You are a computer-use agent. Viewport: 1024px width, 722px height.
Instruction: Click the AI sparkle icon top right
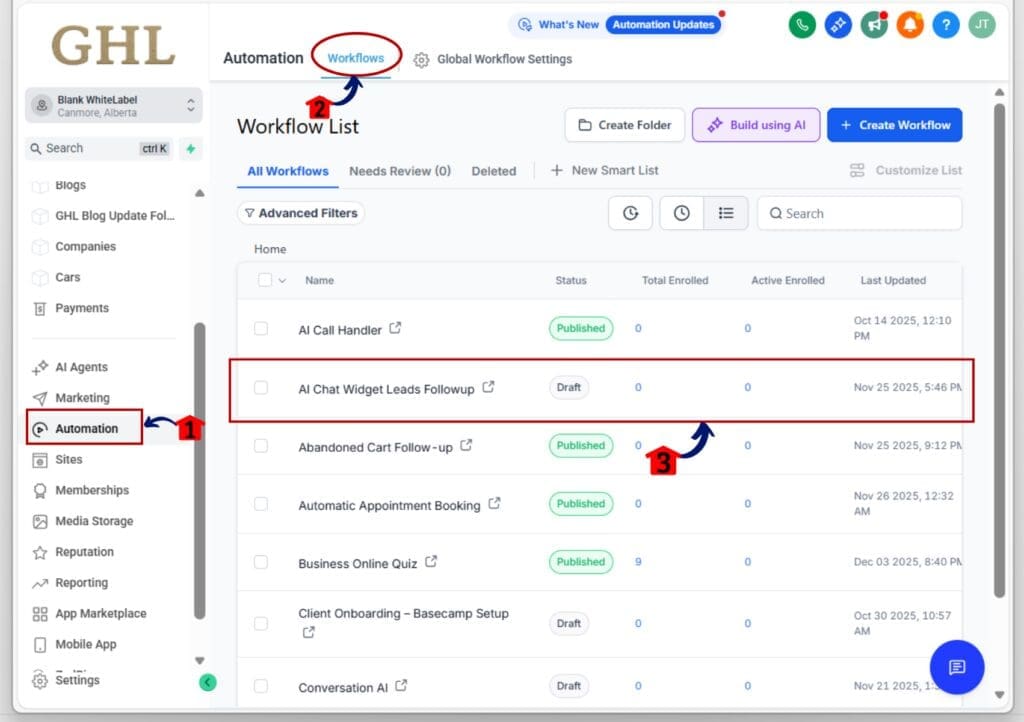click(838, 25)
